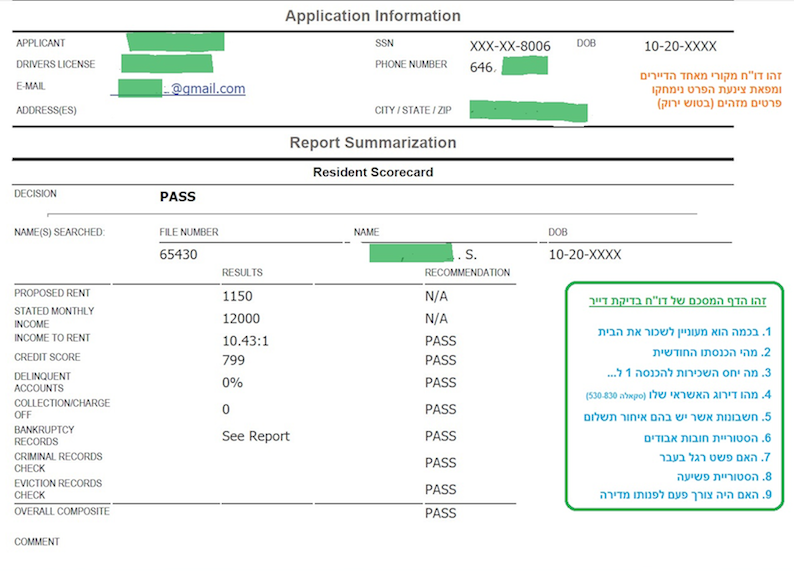794x571 pixels.
Task: Click the 'Resident Scorecard' title
Action: pyautogui.click(x=373, y=172)
